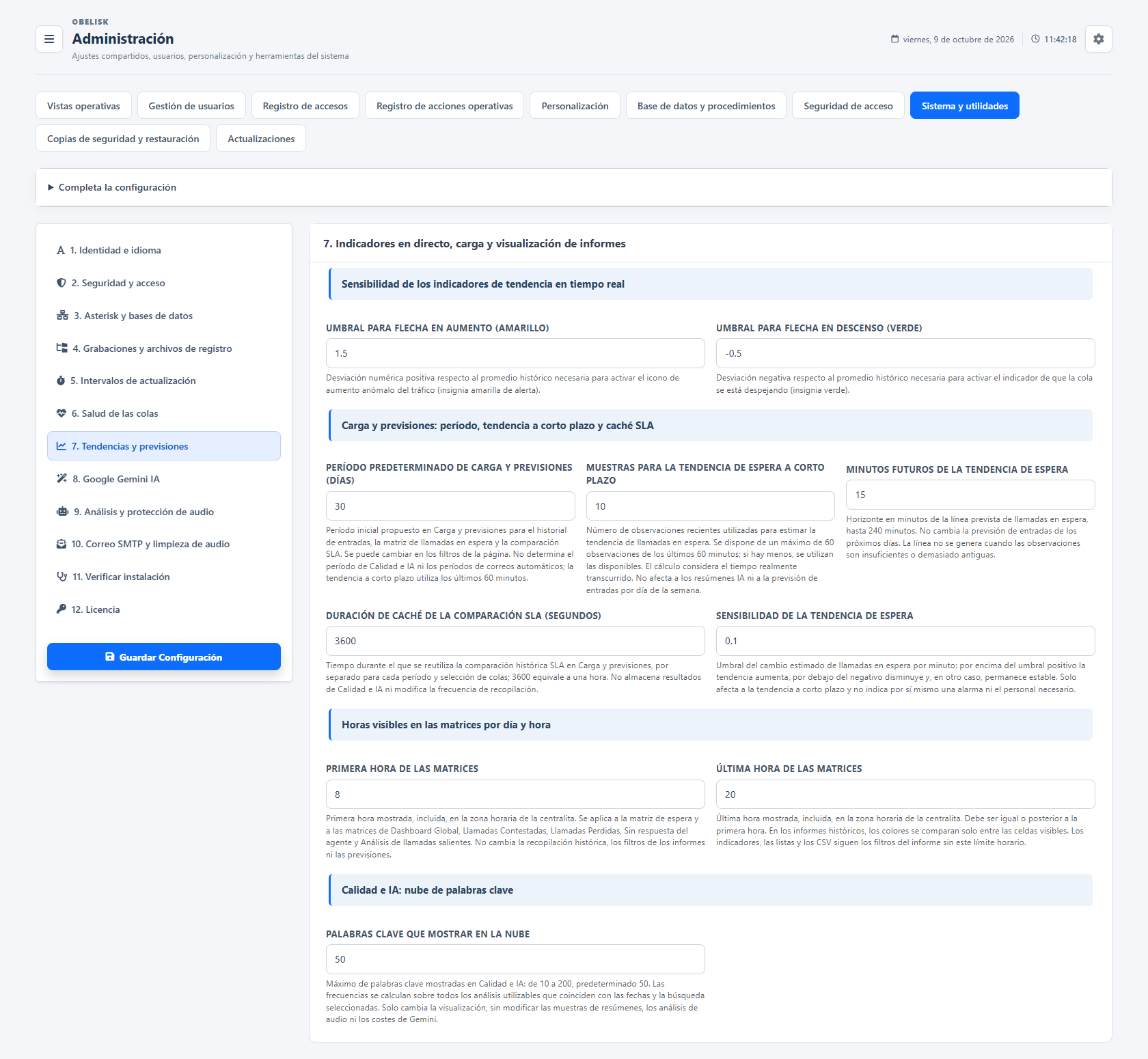This screenshot has height=1059, width=1148.
Task: Focus the Primera hora de las matrices field
Action: tap(515, 795)
